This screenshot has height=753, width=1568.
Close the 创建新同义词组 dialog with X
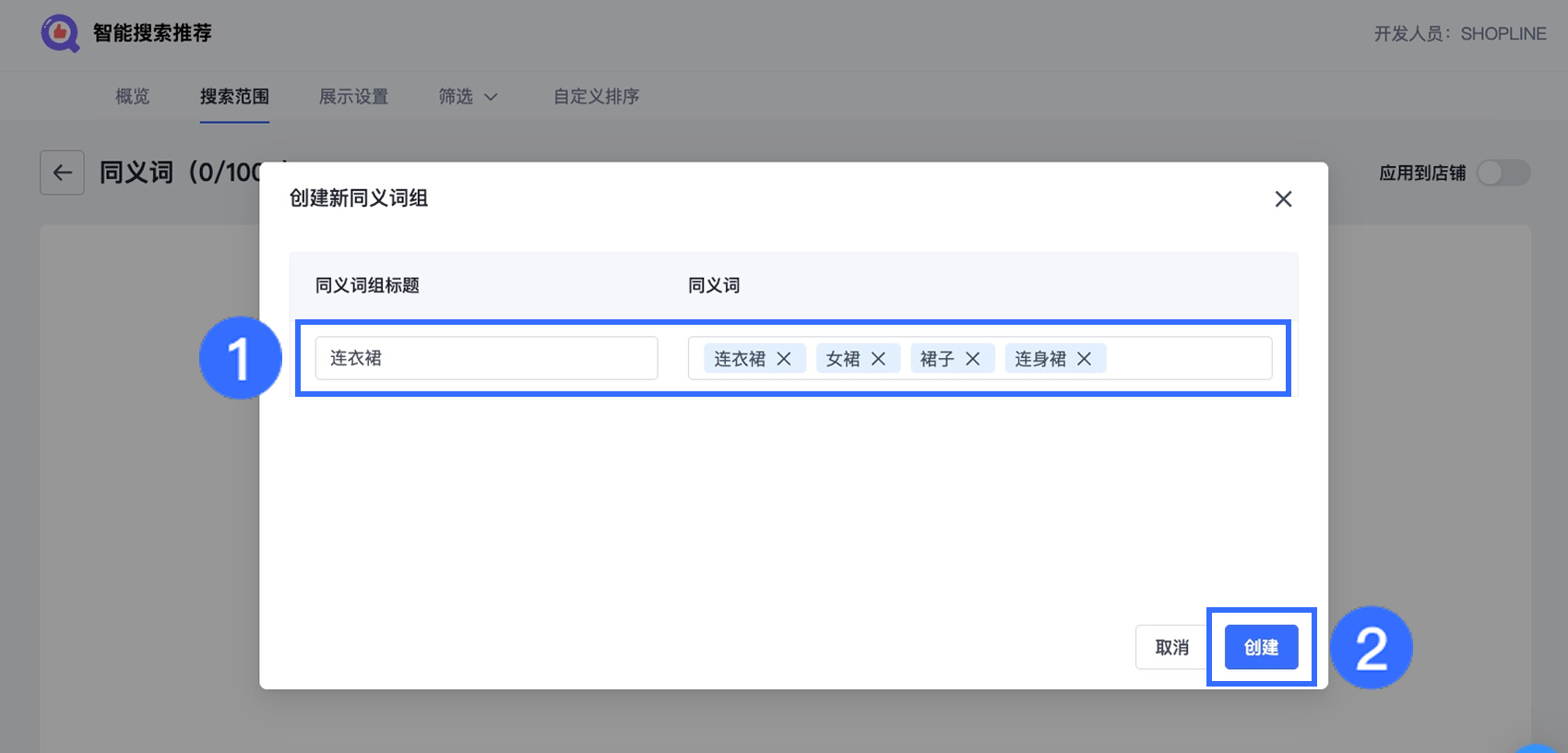click(1283, 199)
